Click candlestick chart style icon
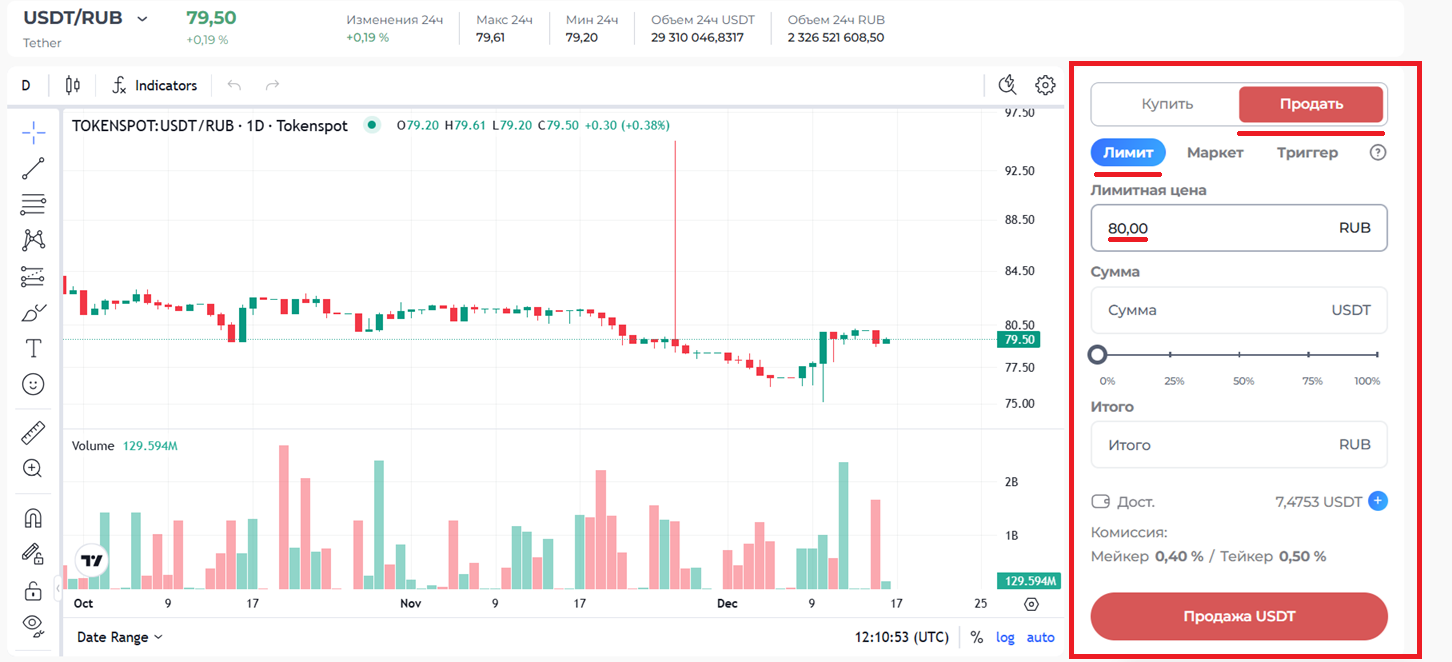The height and width of the screenshot is (662, 1452). tap(72, 85)
